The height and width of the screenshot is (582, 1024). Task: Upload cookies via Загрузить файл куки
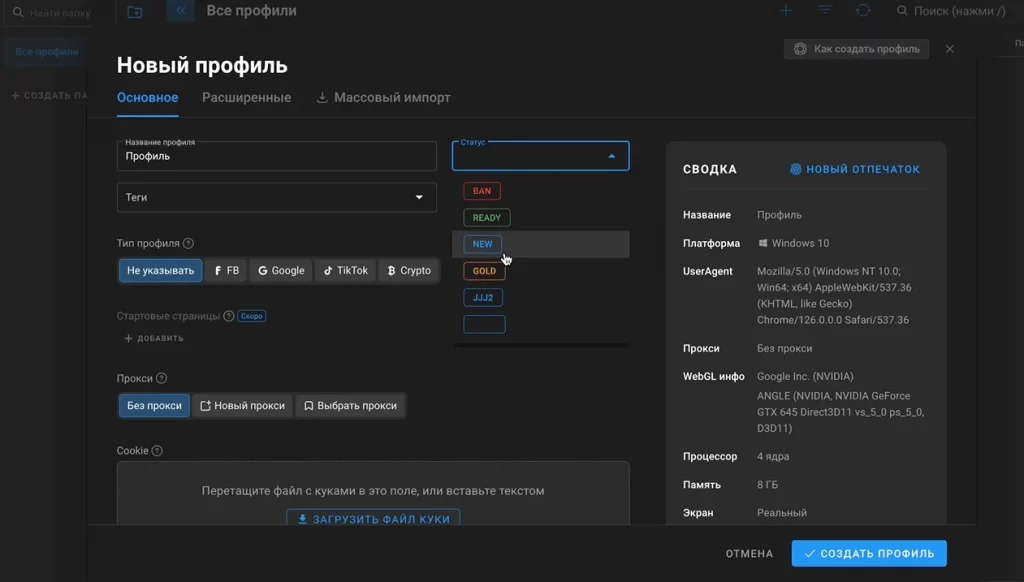(x=372, y=518)
